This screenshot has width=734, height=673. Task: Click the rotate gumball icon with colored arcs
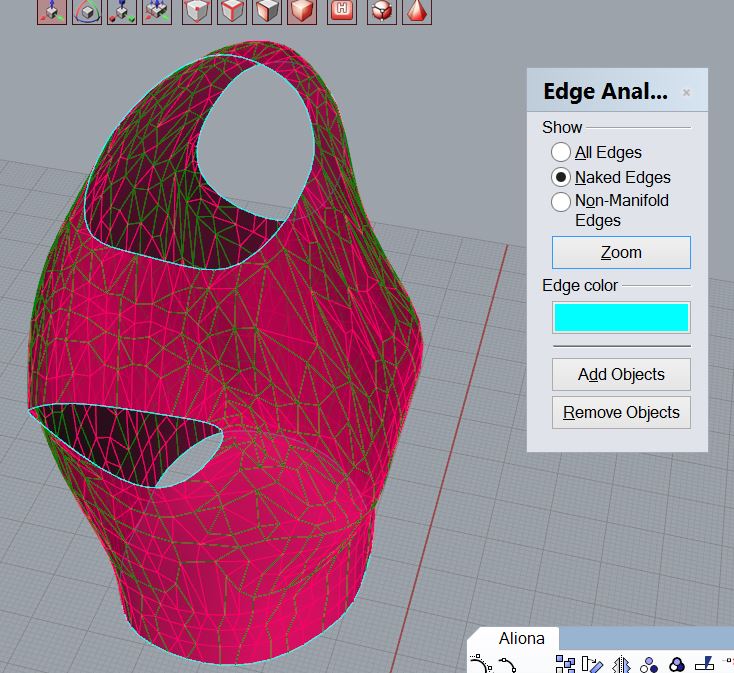(87, 11)
